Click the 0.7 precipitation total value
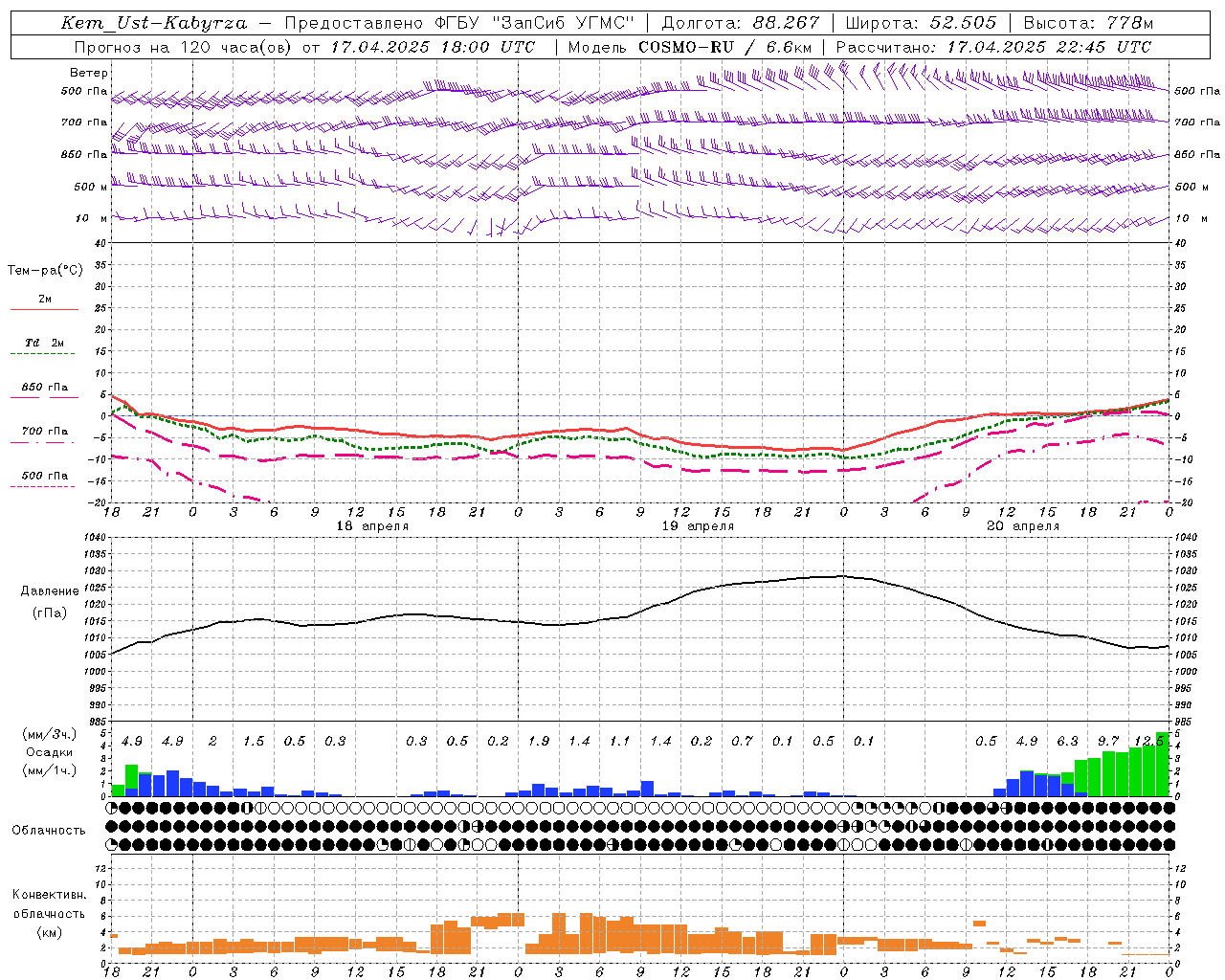Viewport: 1225px width, 980px height. [x=742, y=741]
